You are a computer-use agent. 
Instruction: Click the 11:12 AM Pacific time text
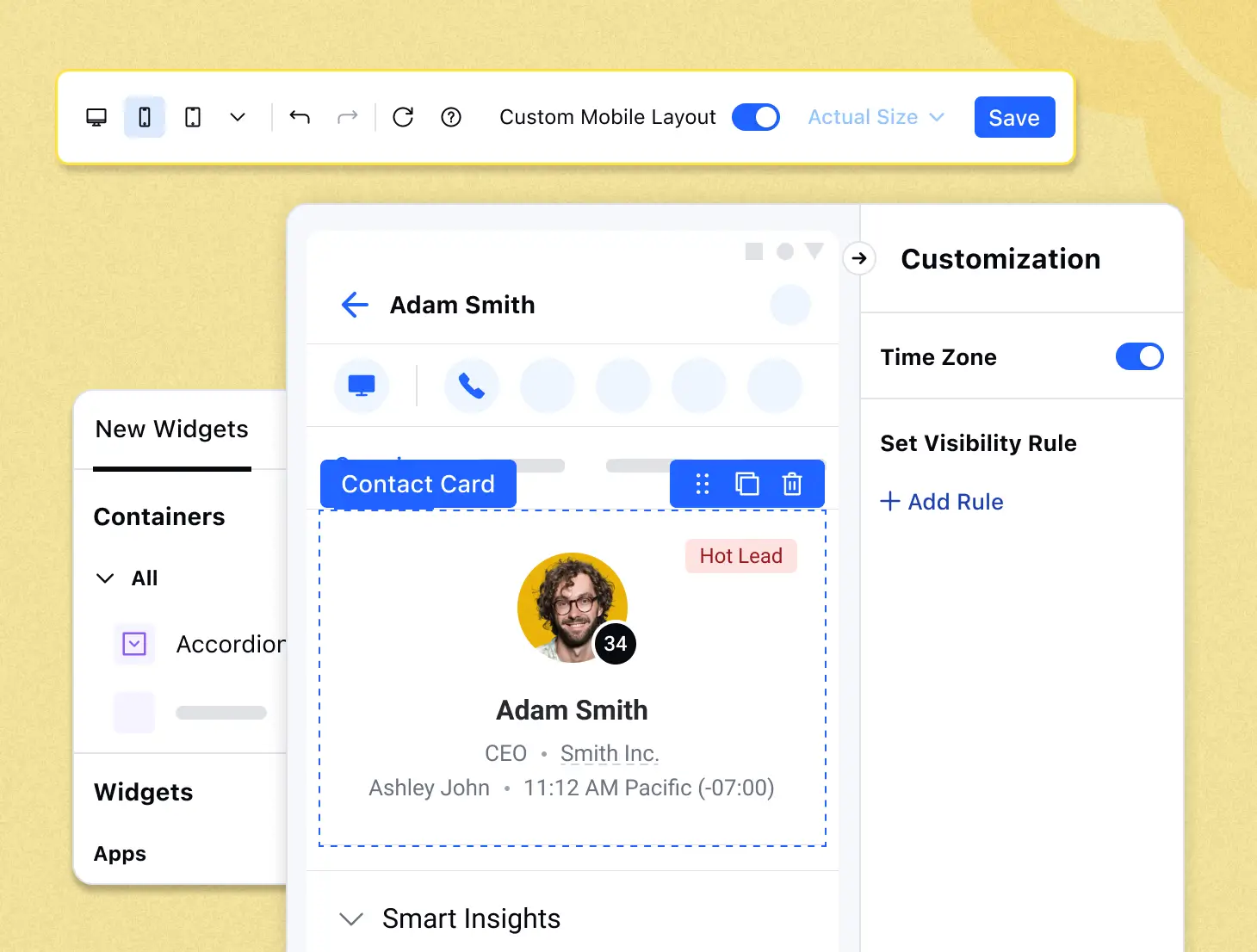(649, 788)
